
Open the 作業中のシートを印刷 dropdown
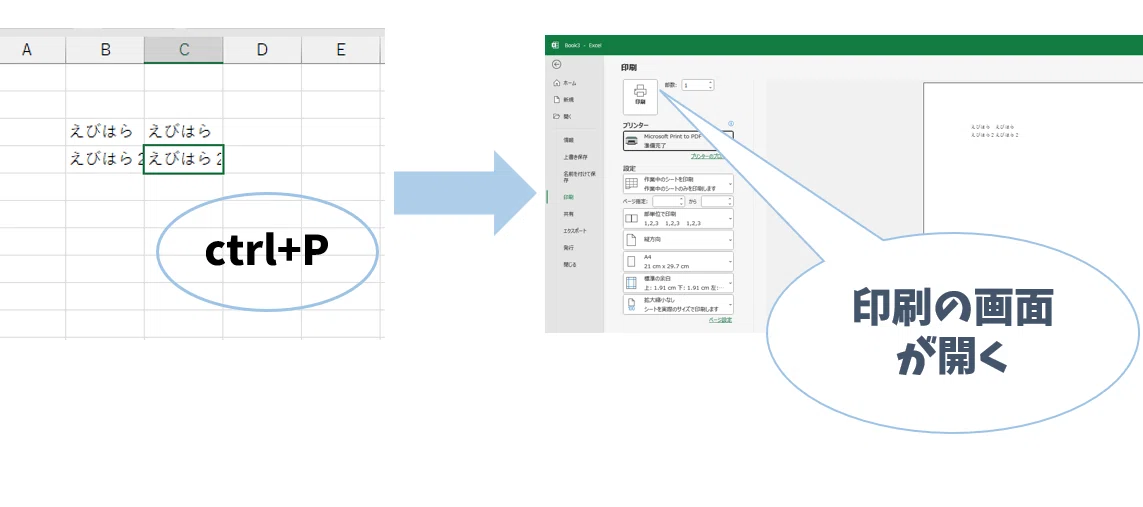pyautogui.click(x=678, y=183)
